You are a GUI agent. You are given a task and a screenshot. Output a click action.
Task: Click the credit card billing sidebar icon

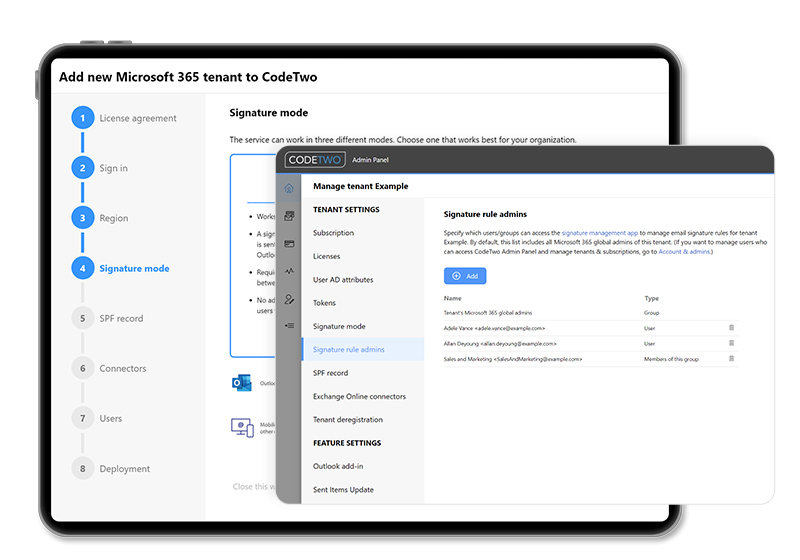[x=289, y=243]
